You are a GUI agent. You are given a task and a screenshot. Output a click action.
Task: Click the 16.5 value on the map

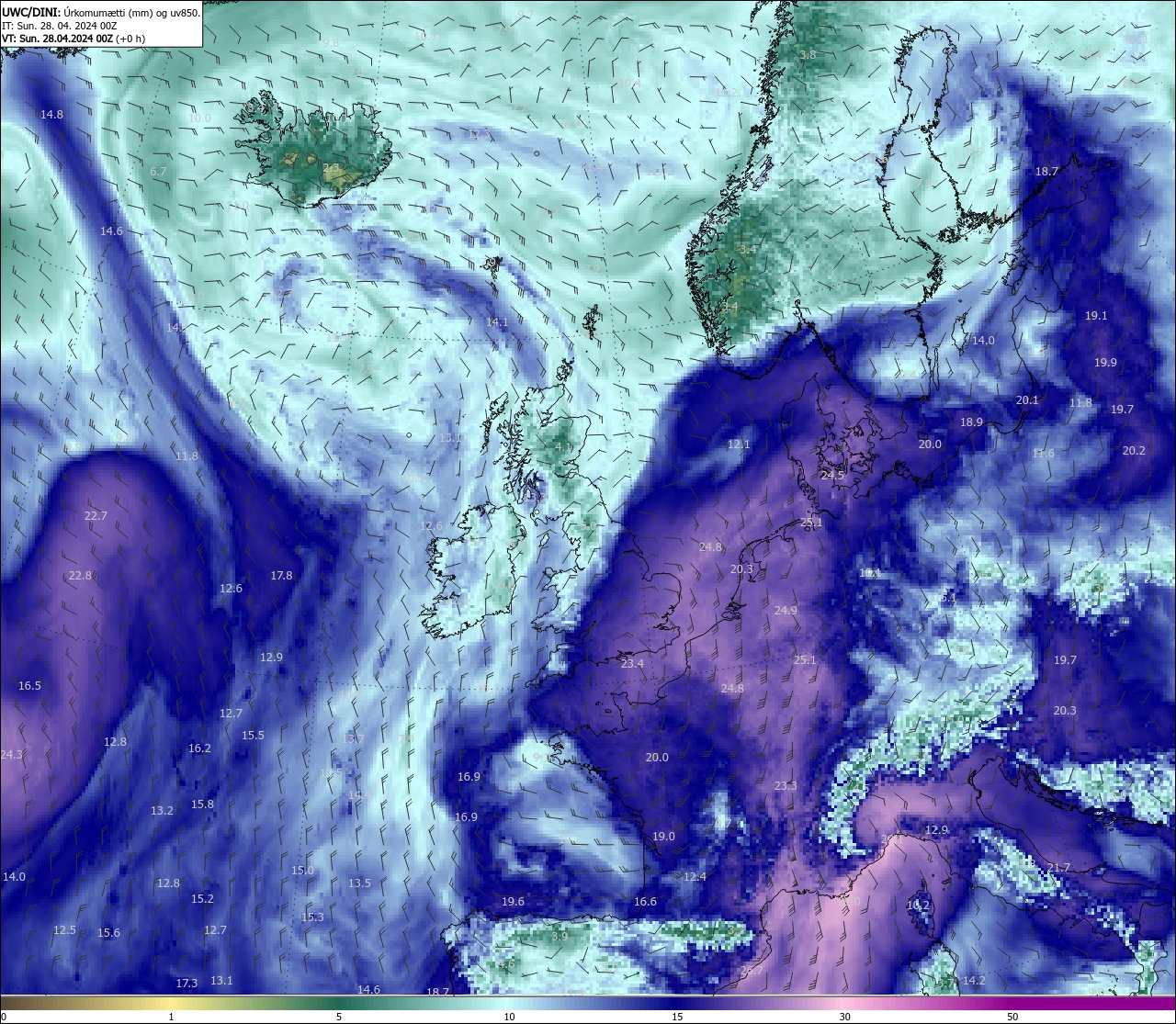pos(29,686)
